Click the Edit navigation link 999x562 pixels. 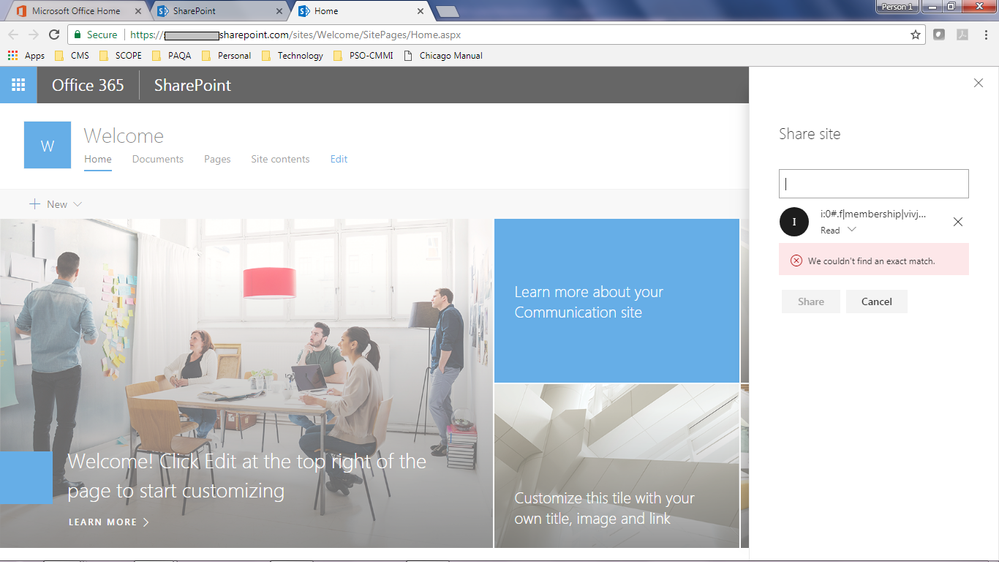pyautogui.click(x=338, y=159)
